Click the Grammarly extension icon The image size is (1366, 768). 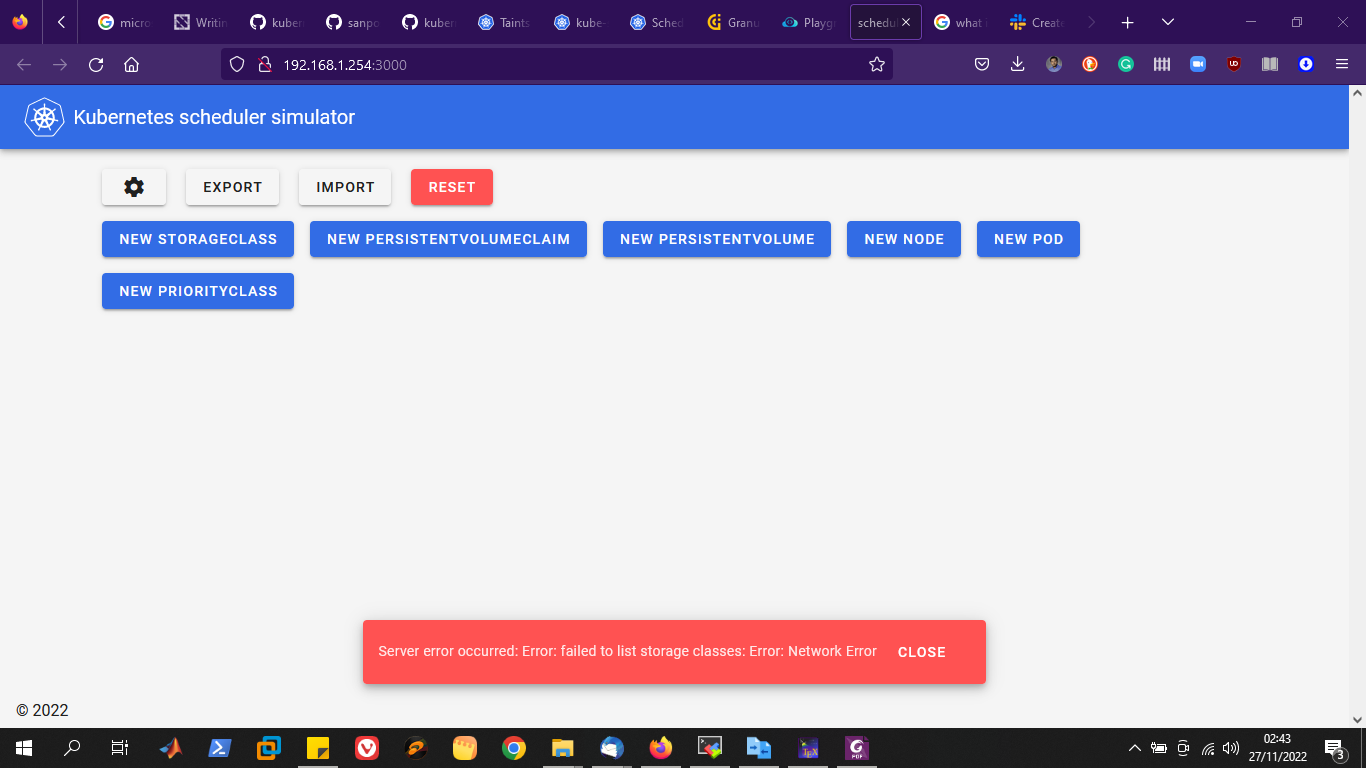(1126, 63)
